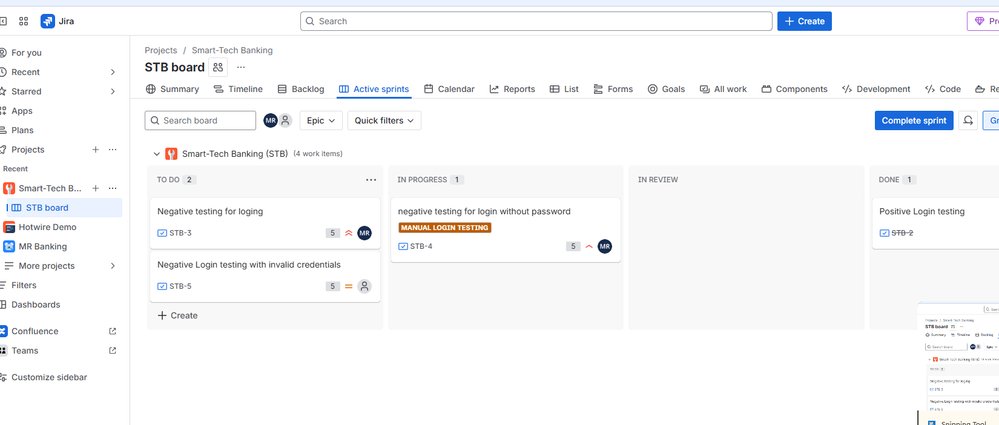This screenshot has width=999, height=425.
Task: Click the Complete sprint button
Action: pos(914,120)
